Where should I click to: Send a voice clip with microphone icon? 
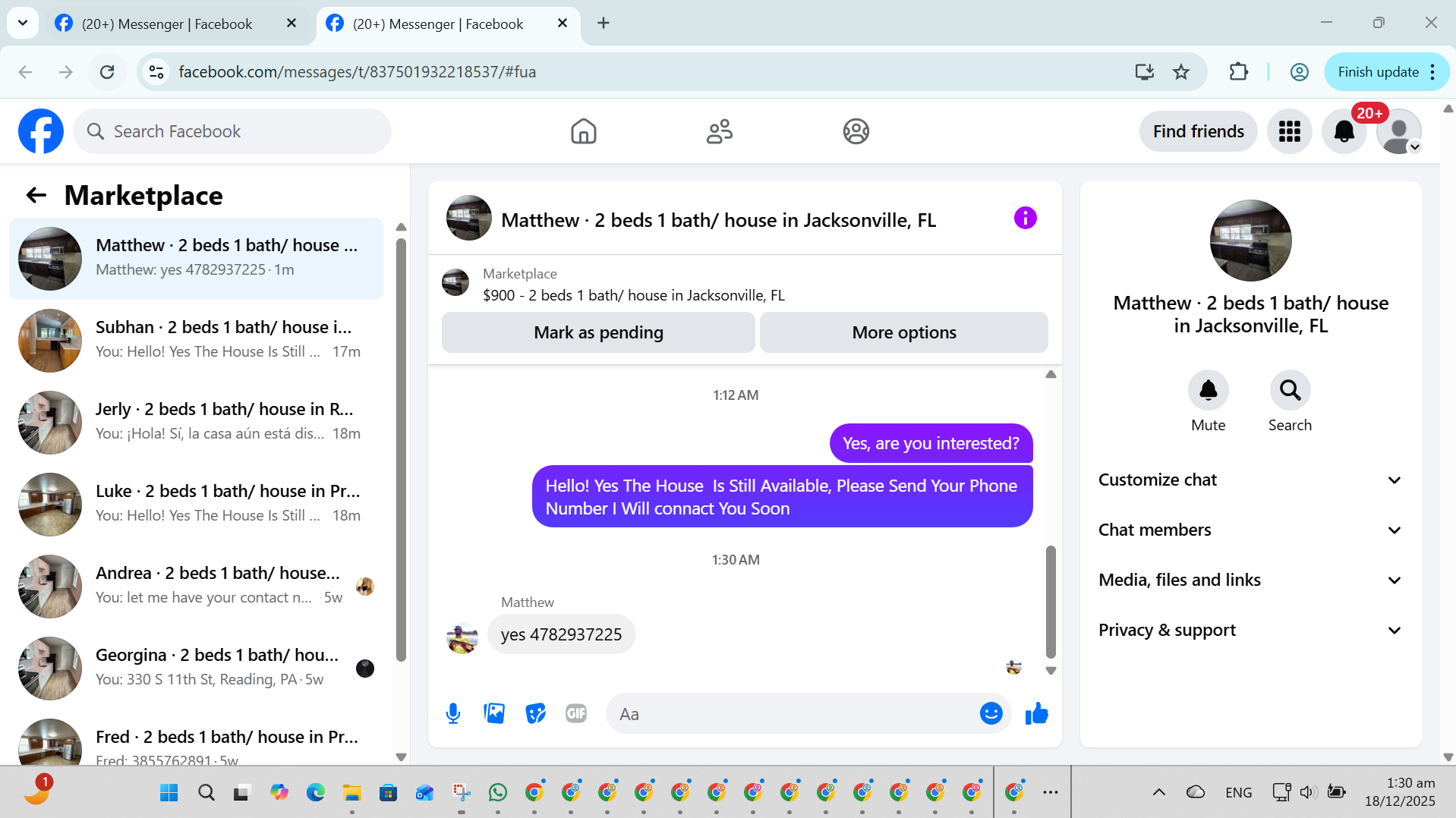(x=453, y=714)
